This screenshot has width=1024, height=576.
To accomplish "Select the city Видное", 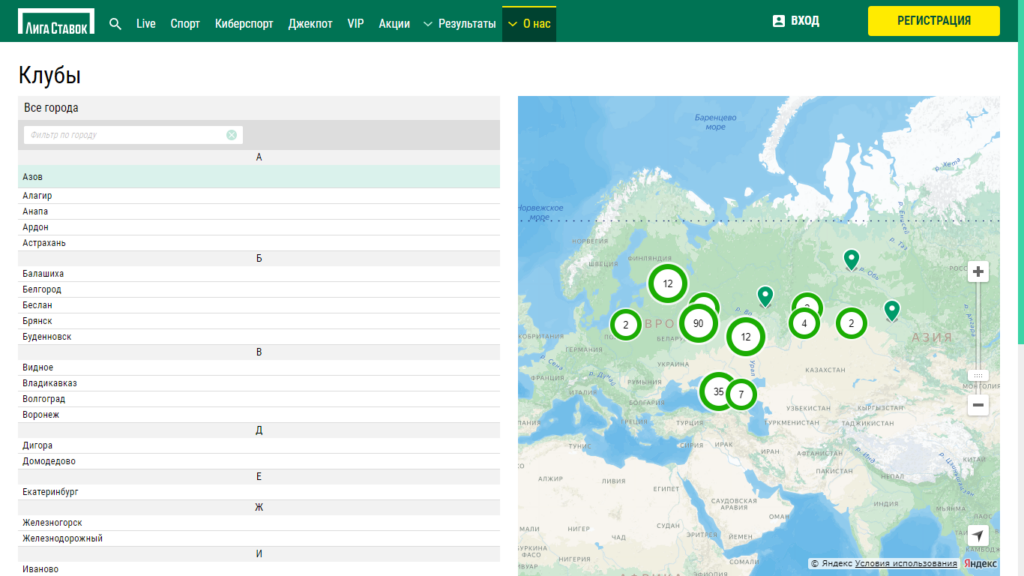I will click(x=259, y=368).
